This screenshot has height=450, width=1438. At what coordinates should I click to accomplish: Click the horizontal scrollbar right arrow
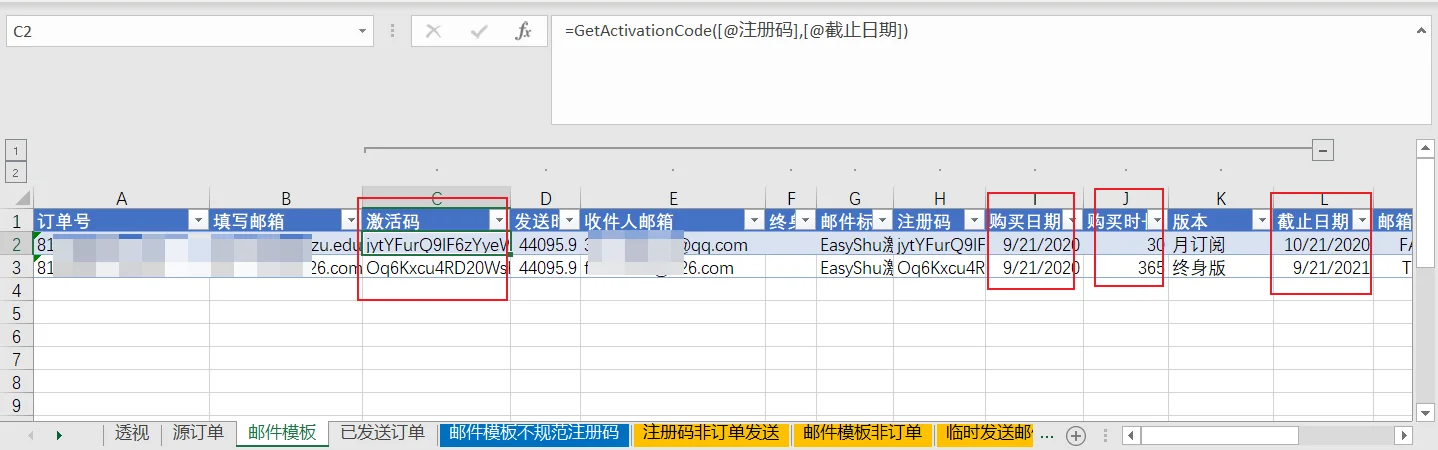click(1403, 435)
